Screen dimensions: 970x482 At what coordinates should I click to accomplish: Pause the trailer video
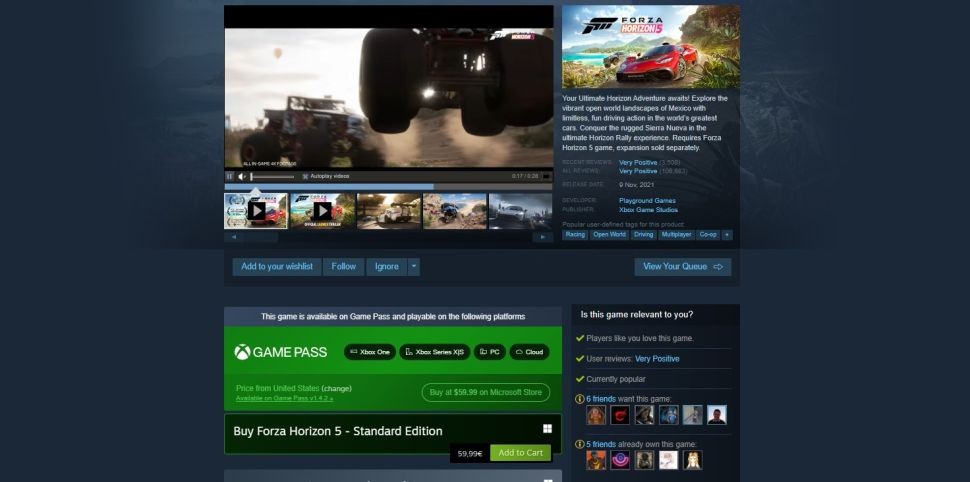pos(229,176)
